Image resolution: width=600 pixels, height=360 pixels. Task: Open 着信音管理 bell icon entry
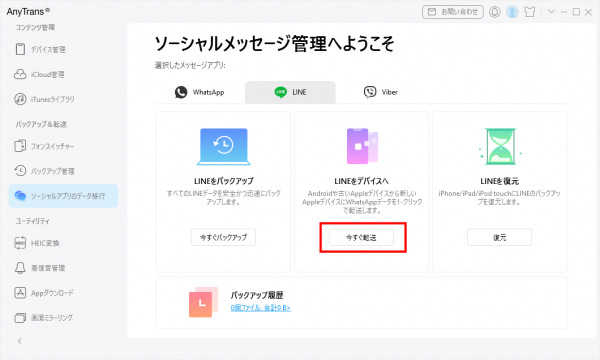click(x=40, y=268)
